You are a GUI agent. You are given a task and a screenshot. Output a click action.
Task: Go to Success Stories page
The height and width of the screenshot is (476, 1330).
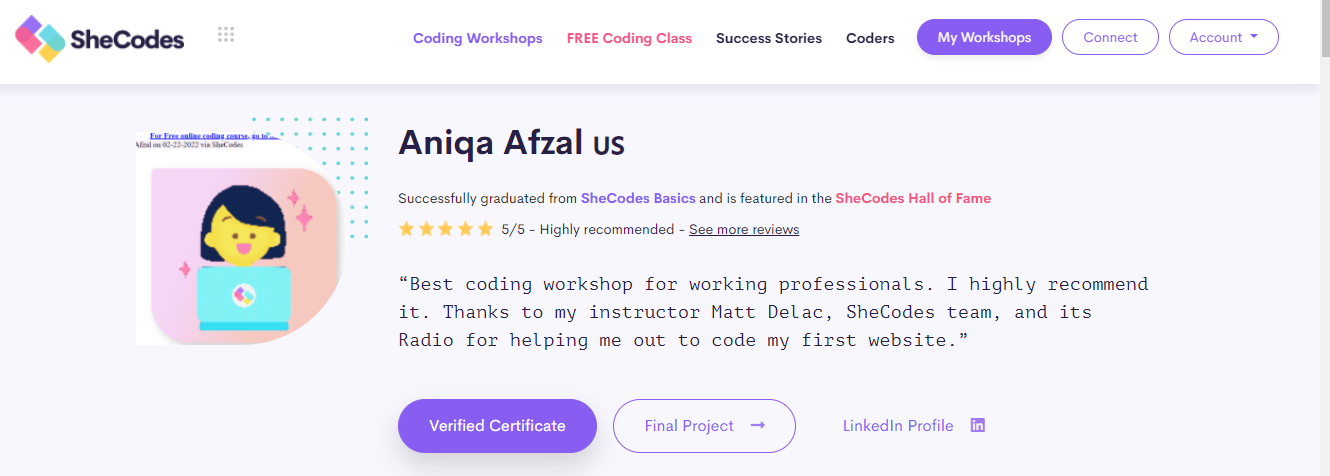coord(769,38)
